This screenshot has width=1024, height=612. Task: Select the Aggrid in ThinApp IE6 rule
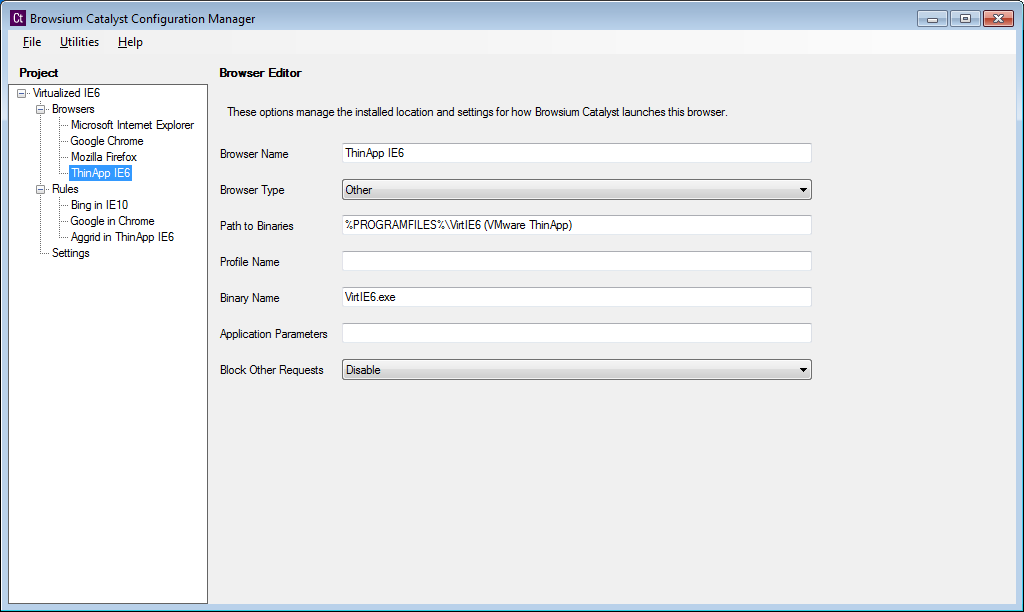coord(122,237)
